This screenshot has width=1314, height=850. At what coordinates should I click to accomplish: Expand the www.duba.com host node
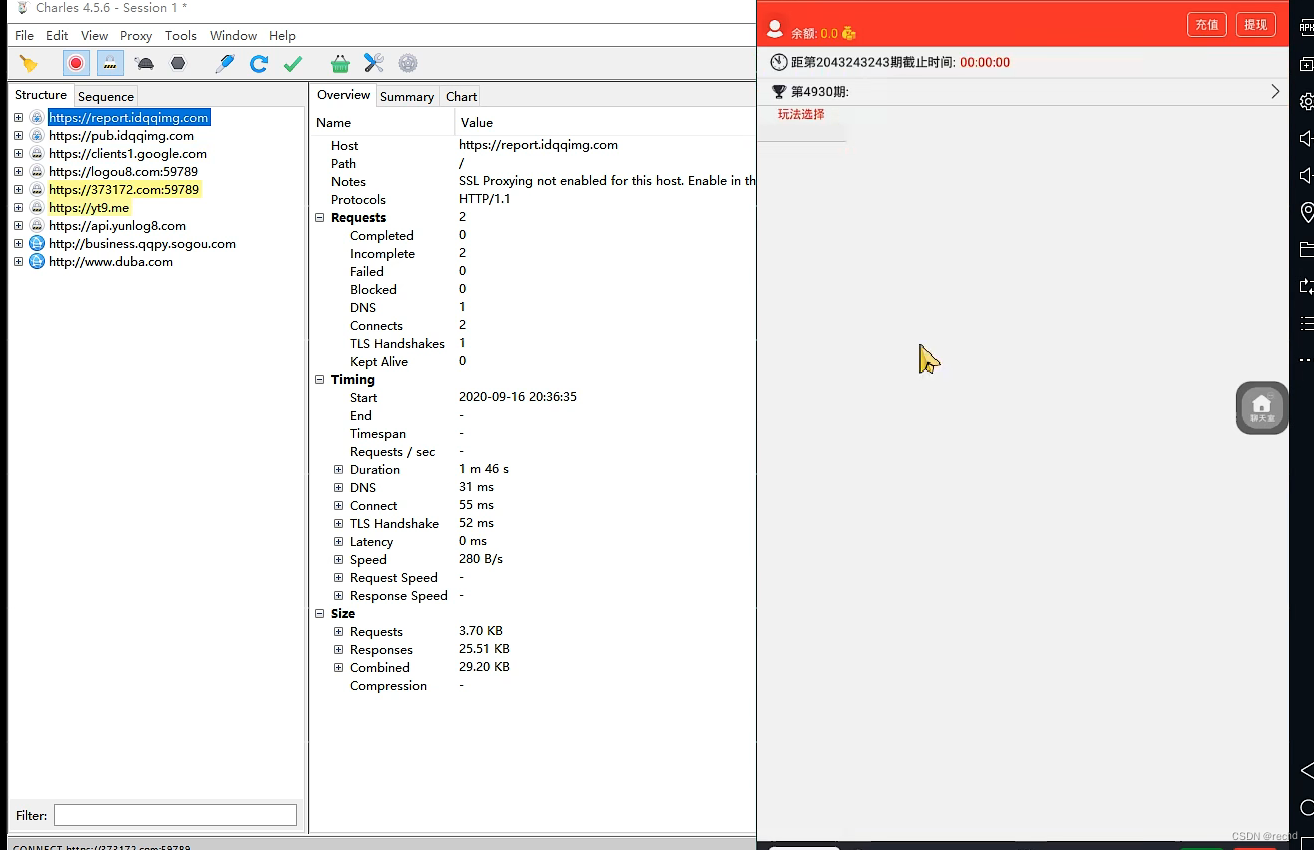point(18,262)
